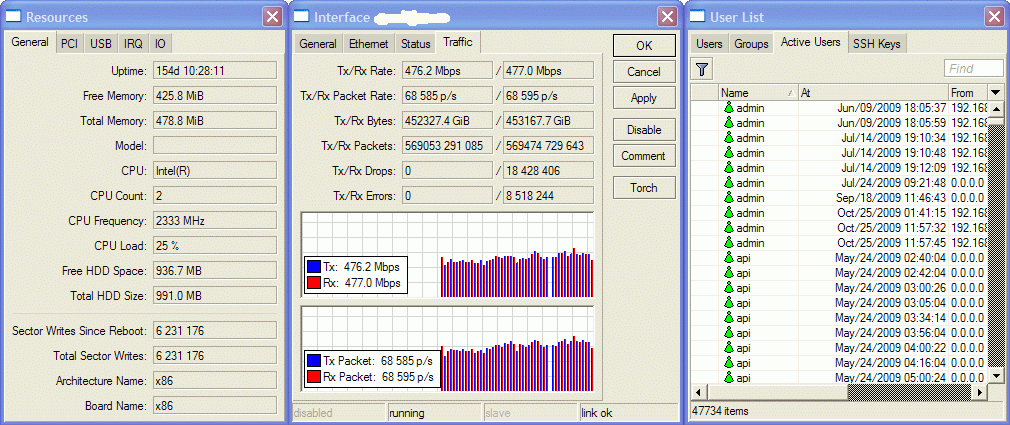The width and height of the screenshot is (1010, 425).
Task: Click the Apply button
Action: click(644, 98)
